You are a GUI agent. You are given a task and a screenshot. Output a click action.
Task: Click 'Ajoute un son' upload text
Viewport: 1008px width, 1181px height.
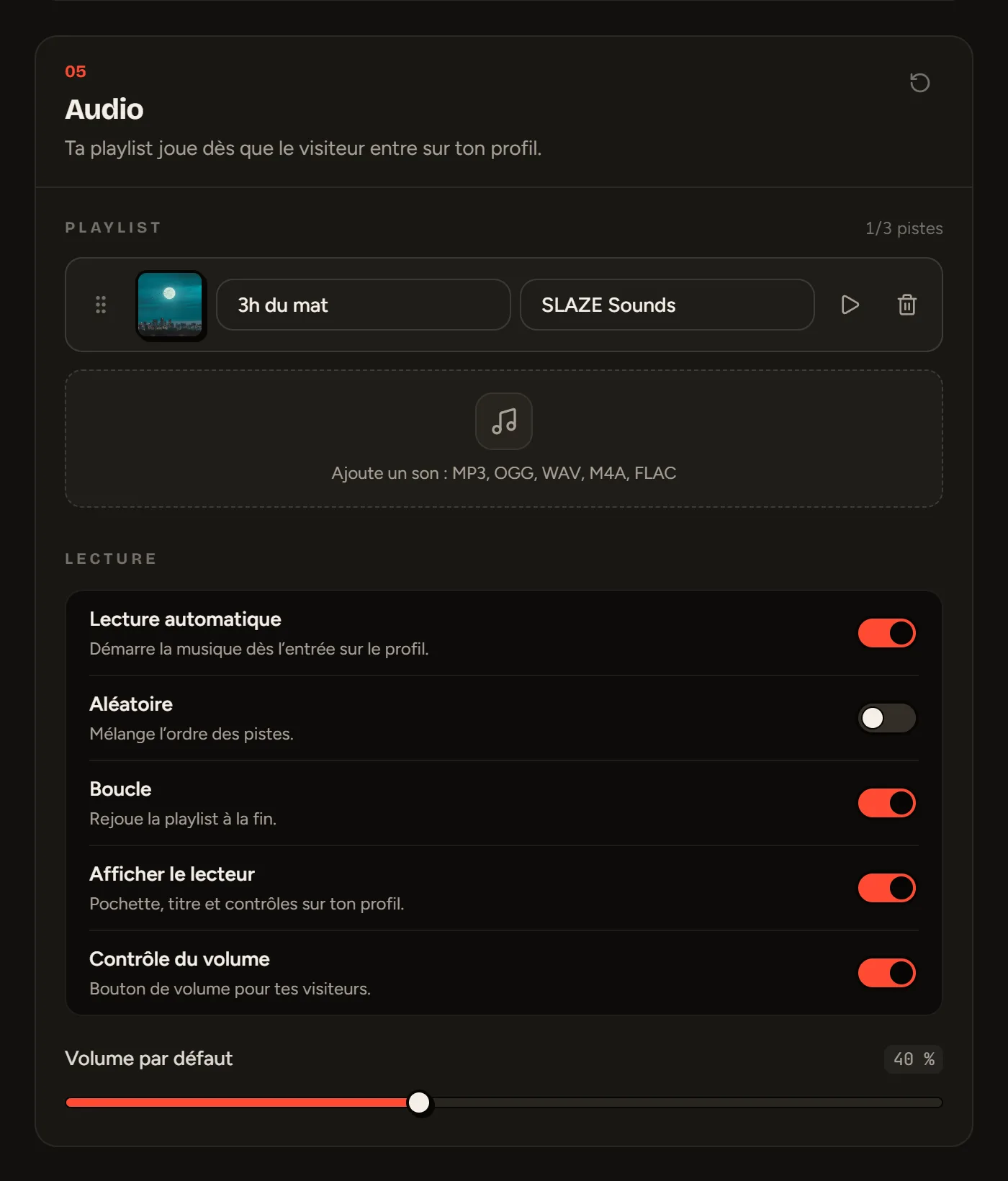click(x=504, y=473)
